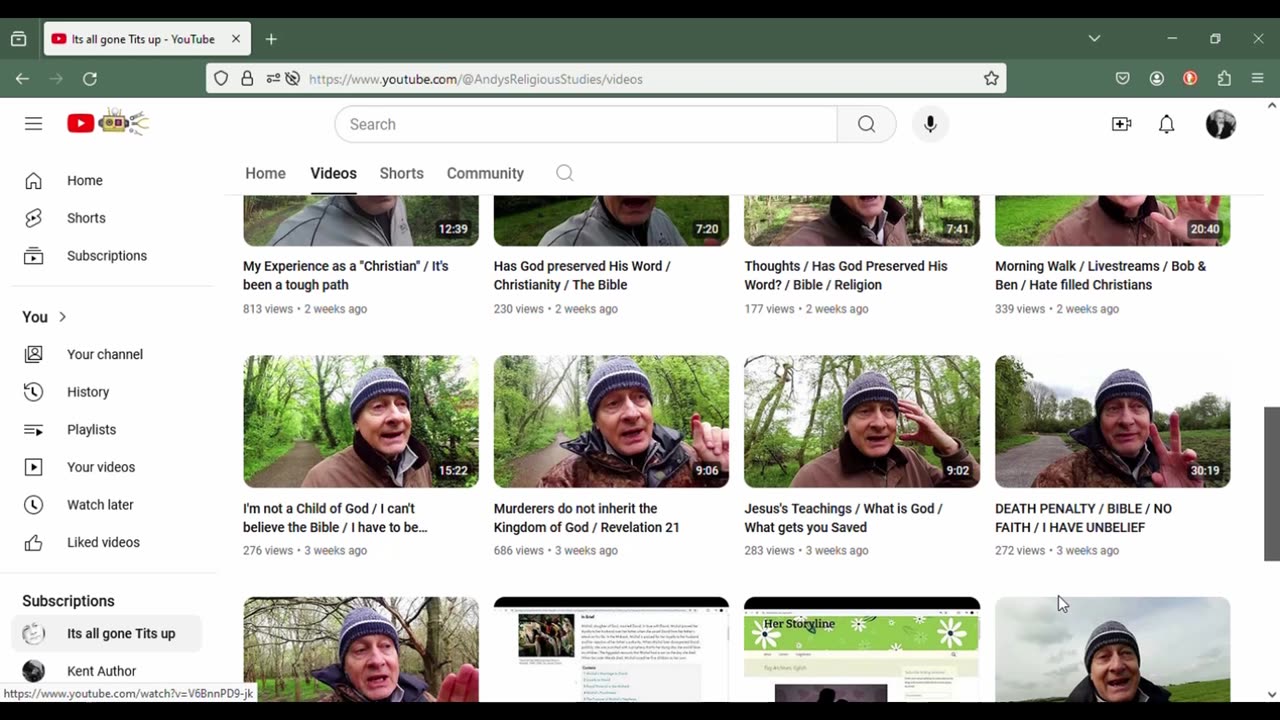Switch to the Shorts tab

pyautogui.click(x=401, y=173)
